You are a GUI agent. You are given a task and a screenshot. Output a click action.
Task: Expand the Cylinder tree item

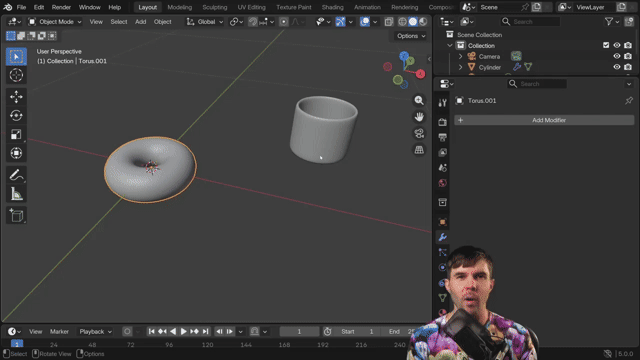(x=460, y=67)
